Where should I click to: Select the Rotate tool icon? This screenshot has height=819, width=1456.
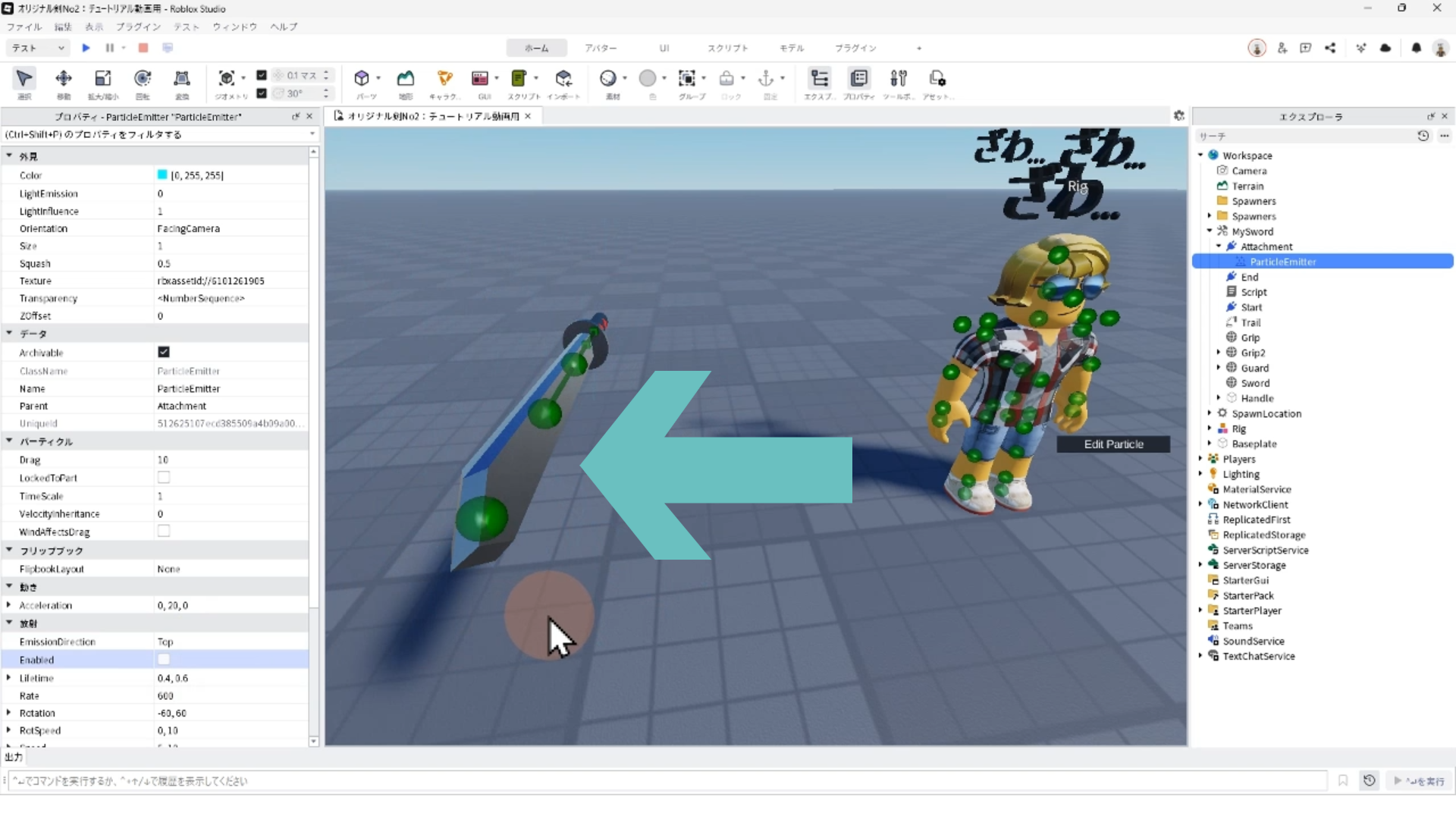tap(142, 79)
